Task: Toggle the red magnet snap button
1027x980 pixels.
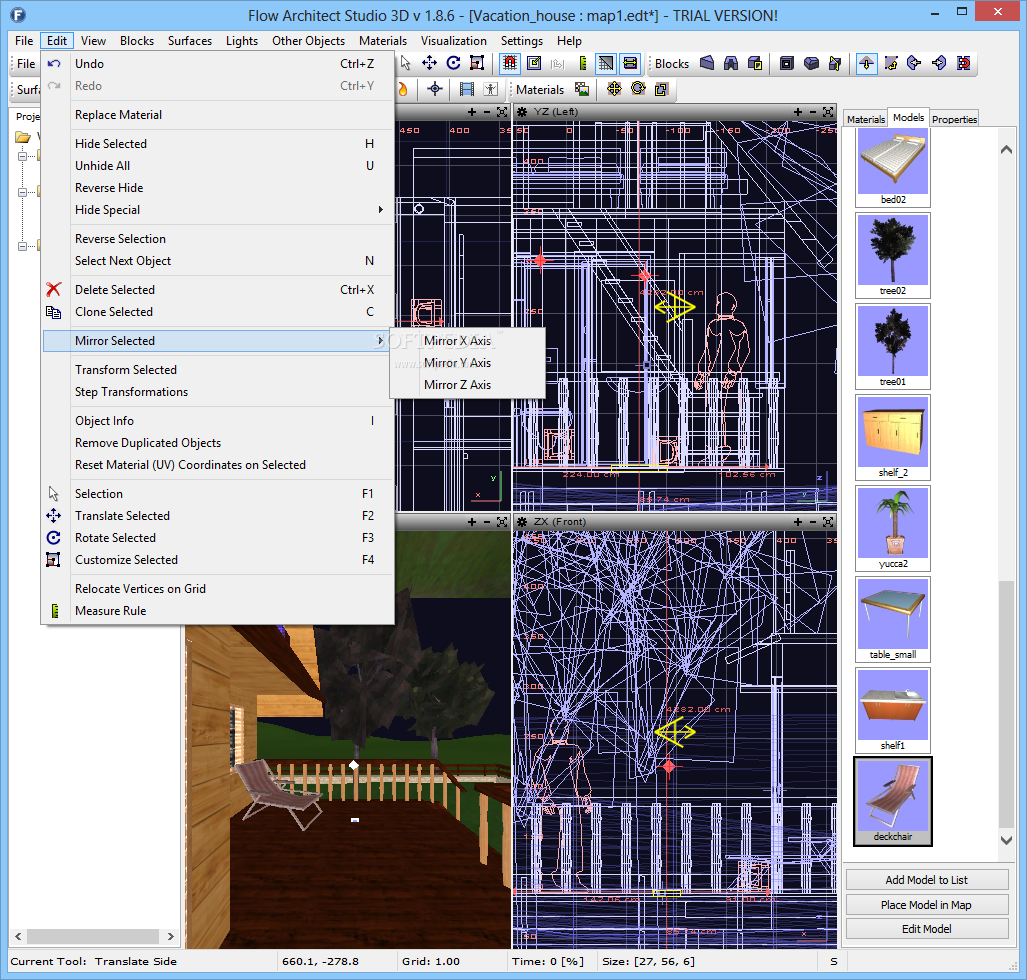Action: [x=510, y=63]
